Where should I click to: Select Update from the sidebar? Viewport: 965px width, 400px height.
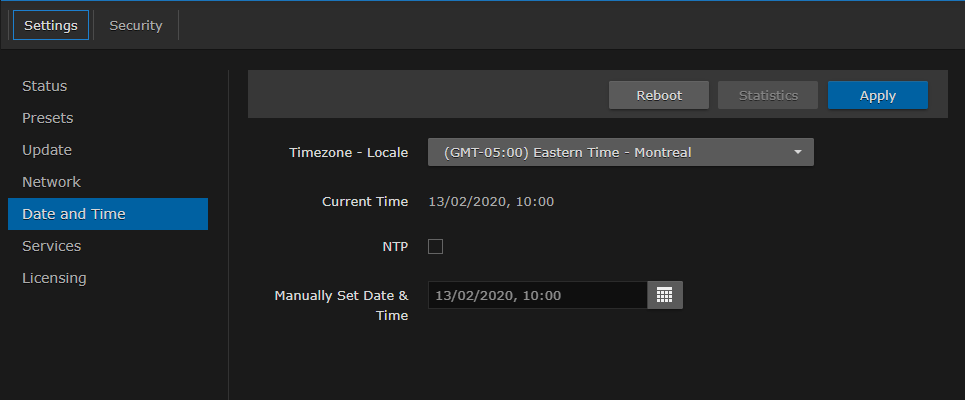pyautogui.click(x=47, y=150)
